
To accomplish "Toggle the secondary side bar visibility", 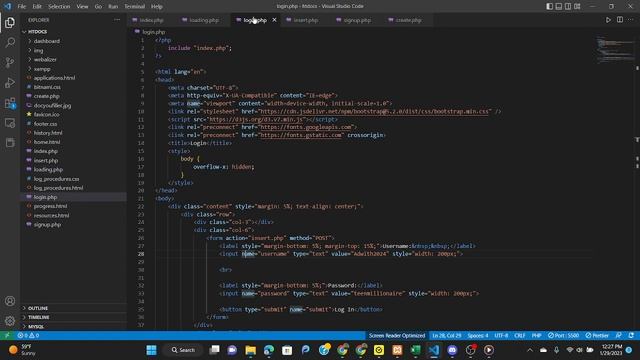I will (x=568, y=6).
